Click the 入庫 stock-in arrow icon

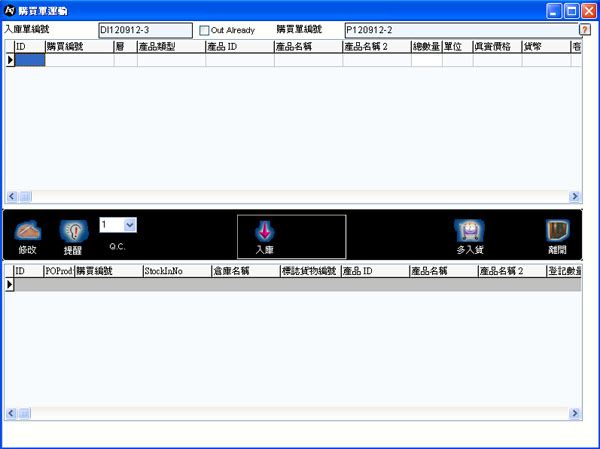[264, 231]
